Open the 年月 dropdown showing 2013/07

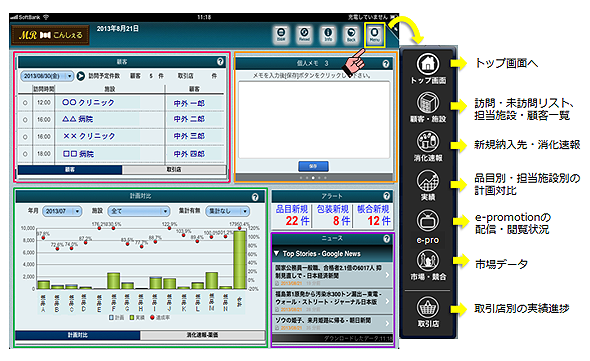pos(62,211)
